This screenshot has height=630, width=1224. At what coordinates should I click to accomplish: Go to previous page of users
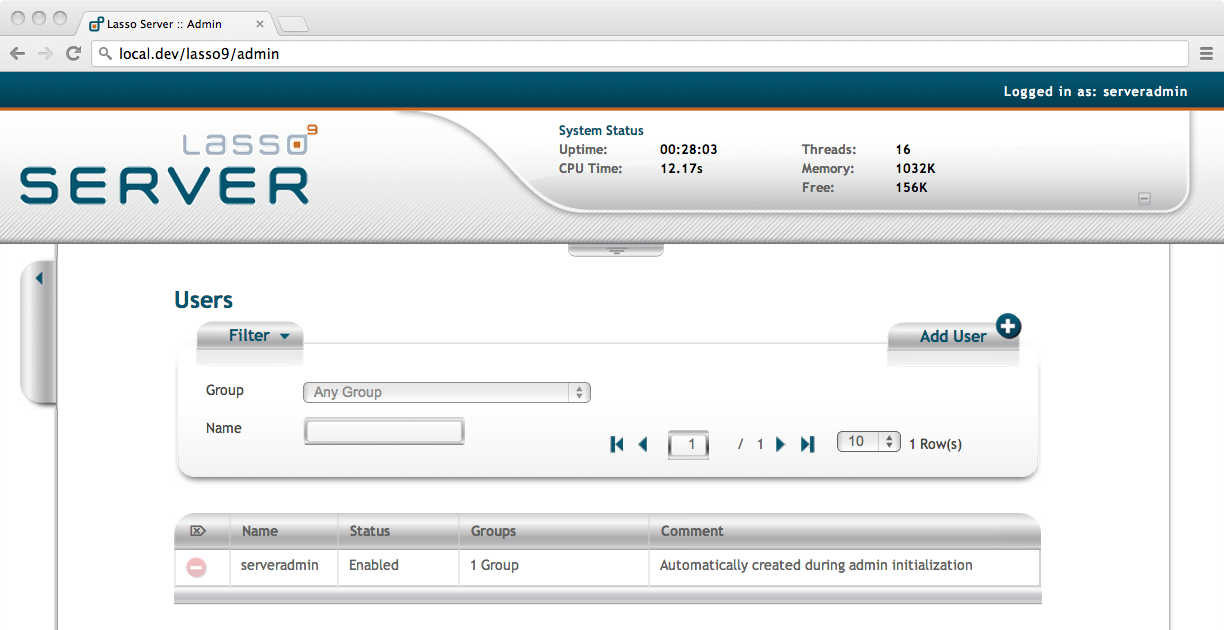click(643, 444)
